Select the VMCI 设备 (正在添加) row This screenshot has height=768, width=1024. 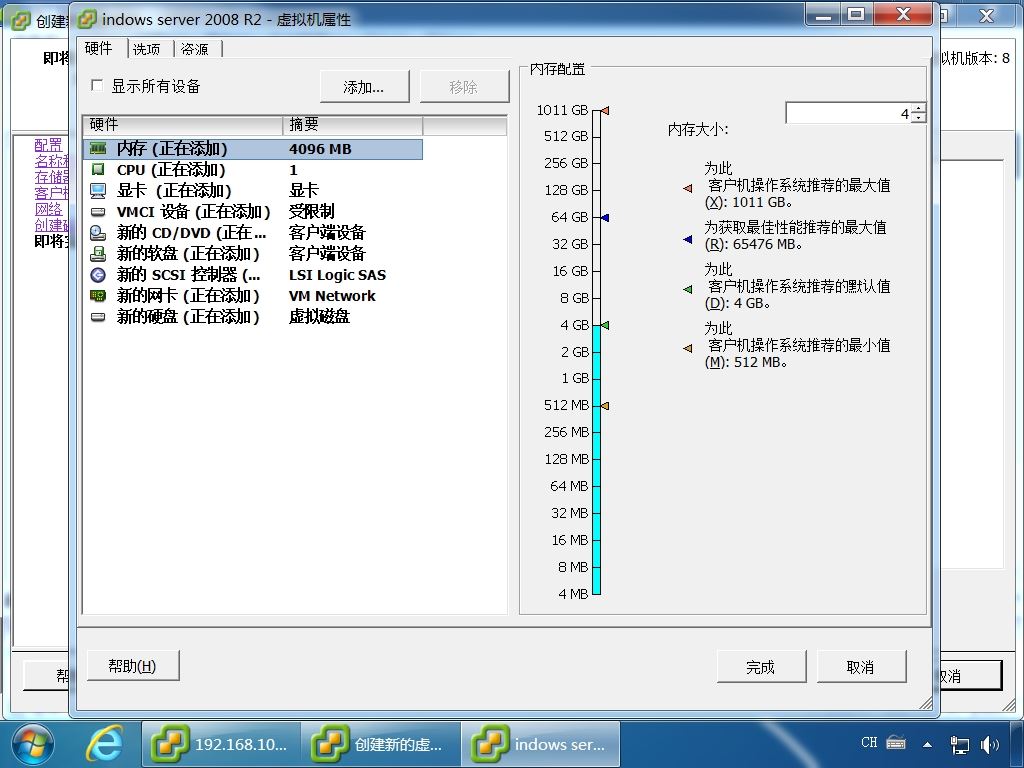[253, 212]
